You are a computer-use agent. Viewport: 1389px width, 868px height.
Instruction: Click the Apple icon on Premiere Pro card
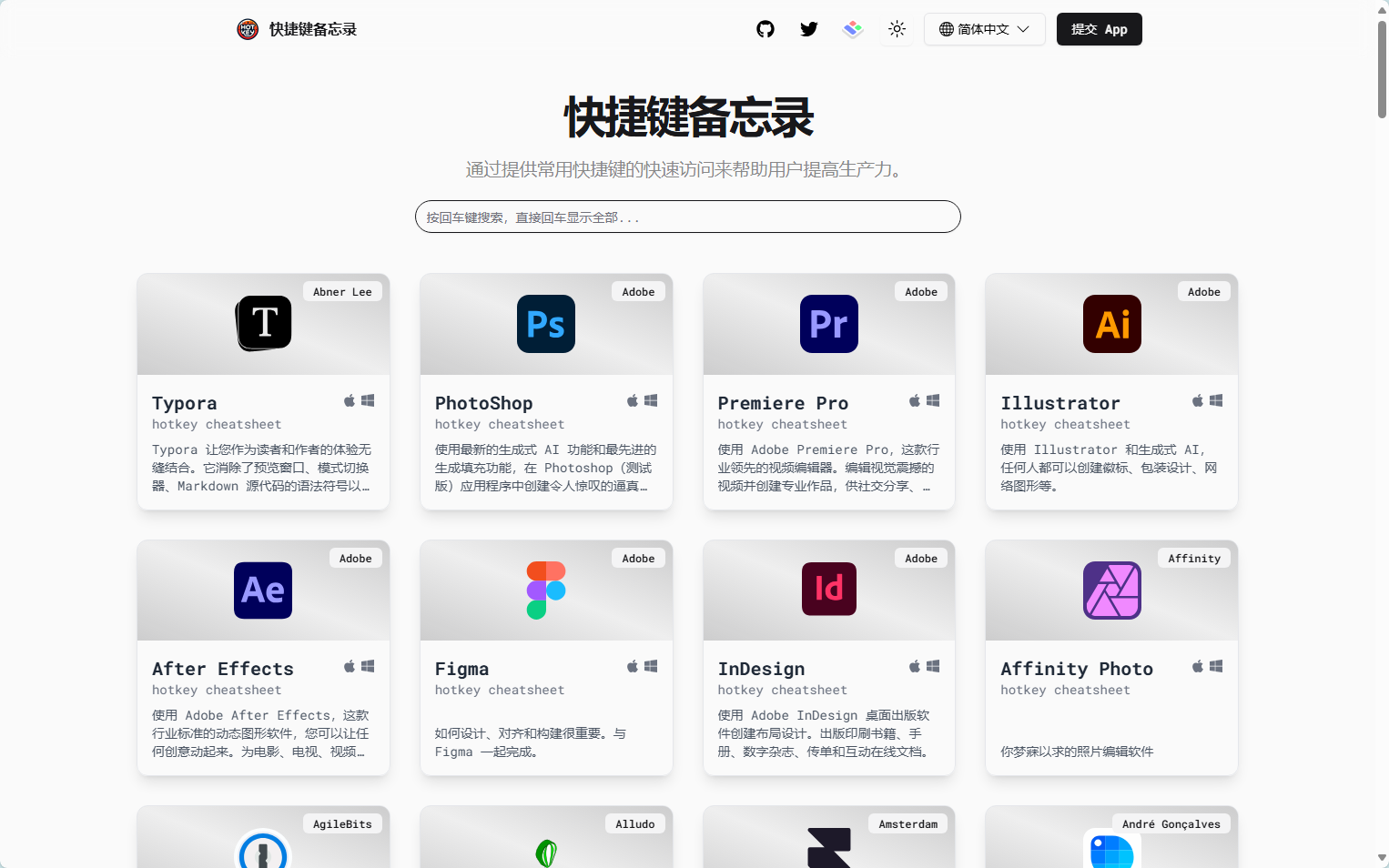(915, 400)
